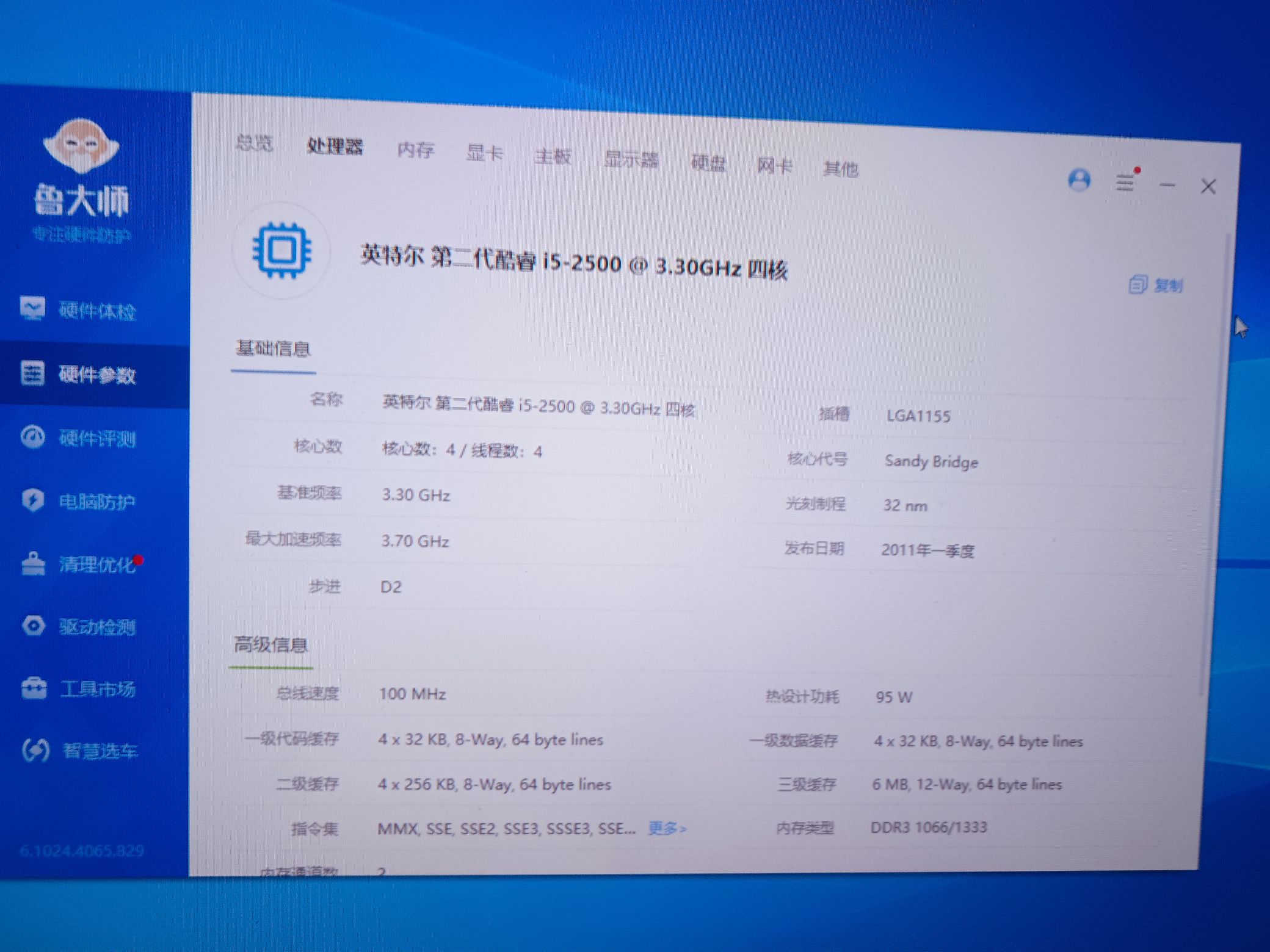The image size is (1270, 952).
Task: Switch to the 显示器 tab
Action: (x=631, y=160)
